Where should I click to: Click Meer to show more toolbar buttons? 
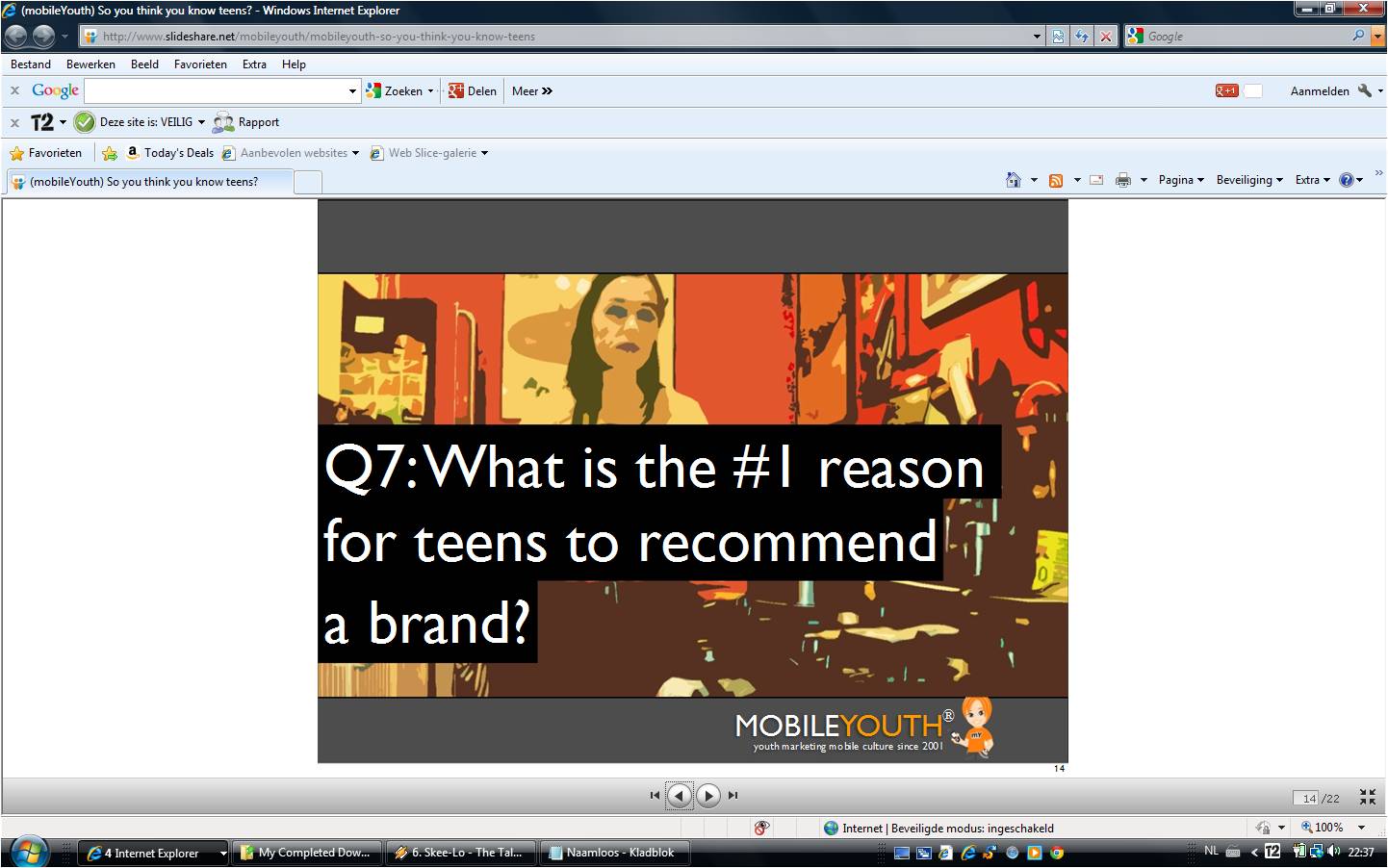pos(532,91)
